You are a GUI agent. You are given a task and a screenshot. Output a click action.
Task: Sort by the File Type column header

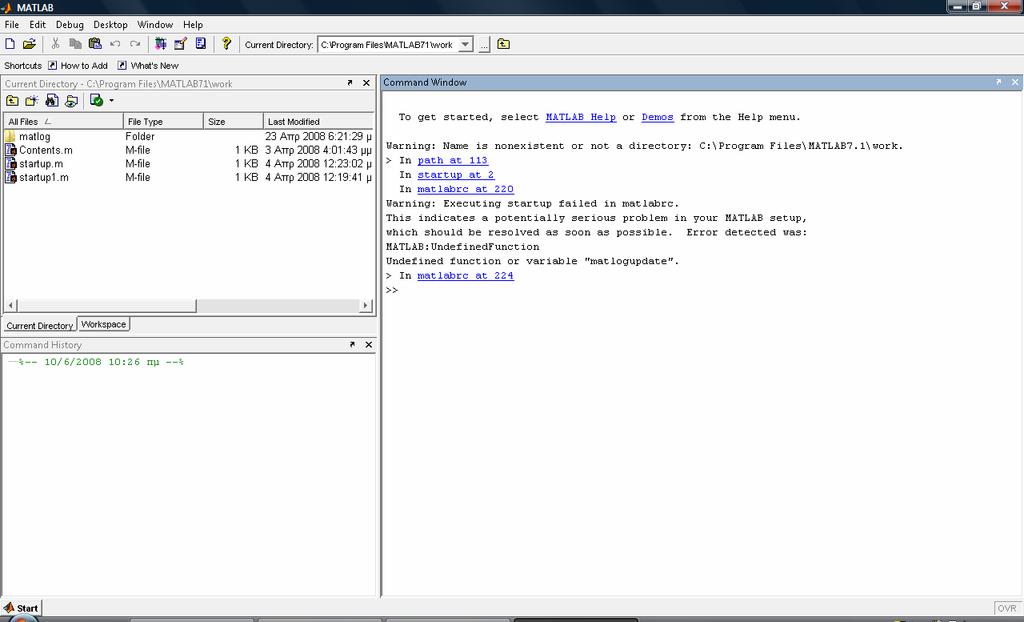point(163,122)
